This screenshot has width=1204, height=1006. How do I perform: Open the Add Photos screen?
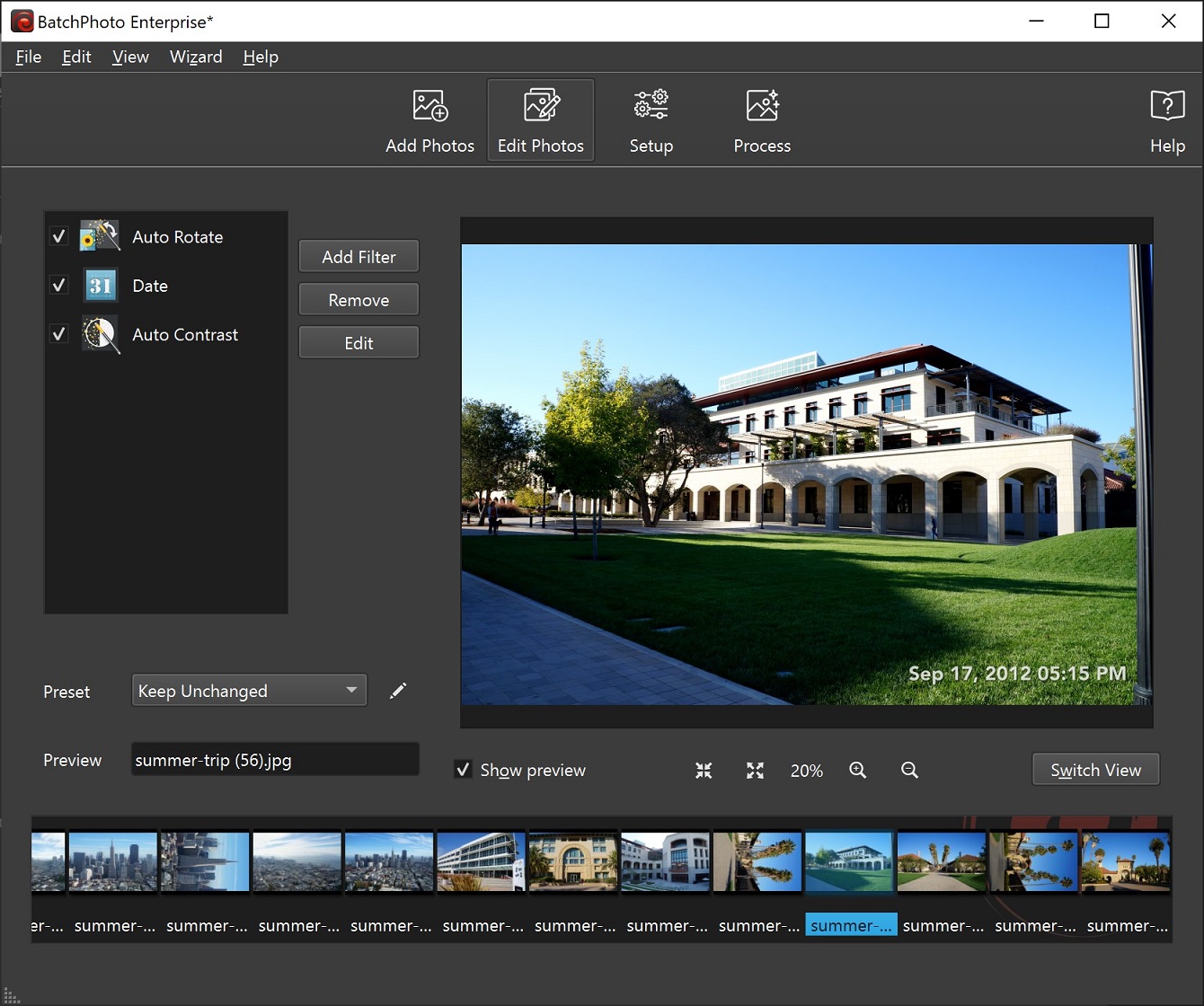[x=429, y=119]
